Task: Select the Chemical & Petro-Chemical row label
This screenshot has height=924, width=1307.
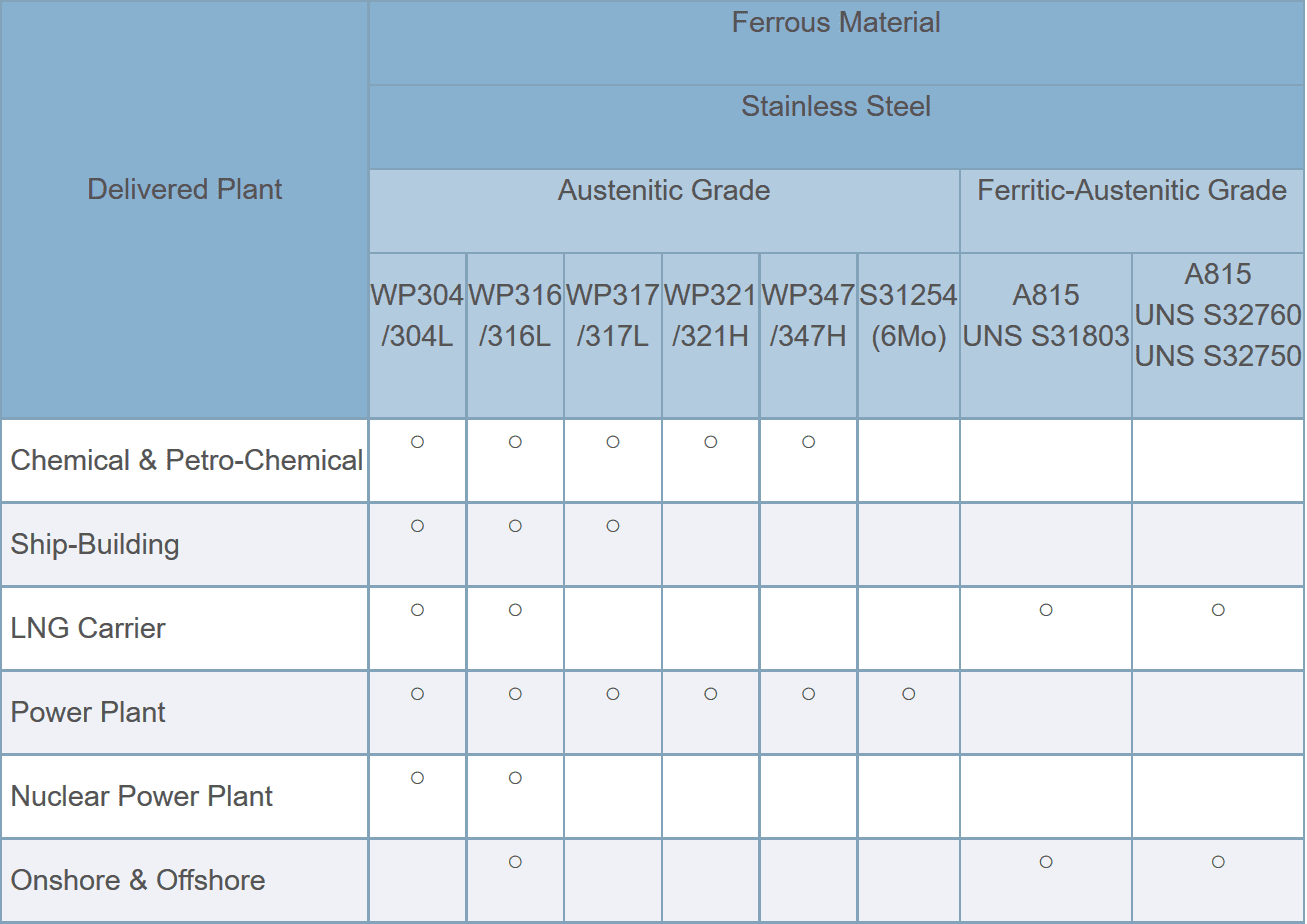Action: tap(186, 461)
